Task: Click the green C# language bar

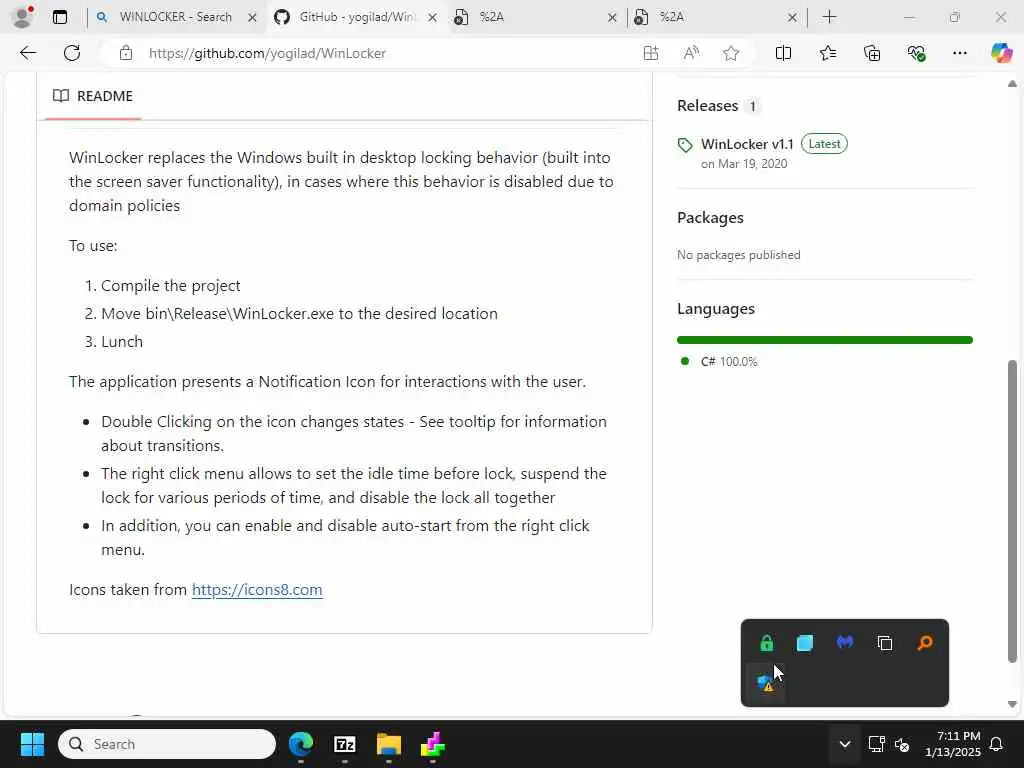Action: [x=825, y=340]
